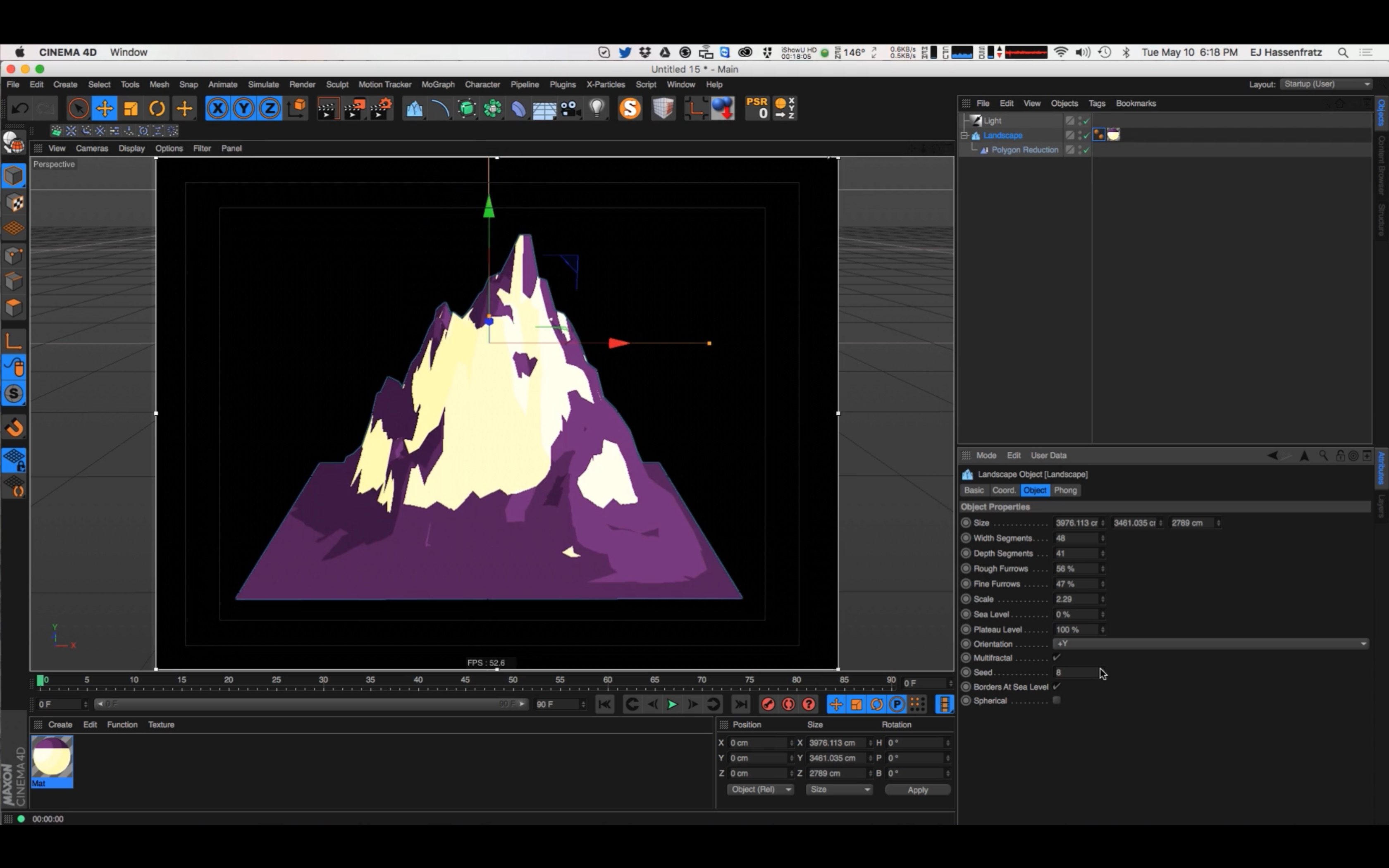The height and width of the screenshot is (868, 1389).
Task: Click the PSR 0 reset icon
Action: (757, 108)
